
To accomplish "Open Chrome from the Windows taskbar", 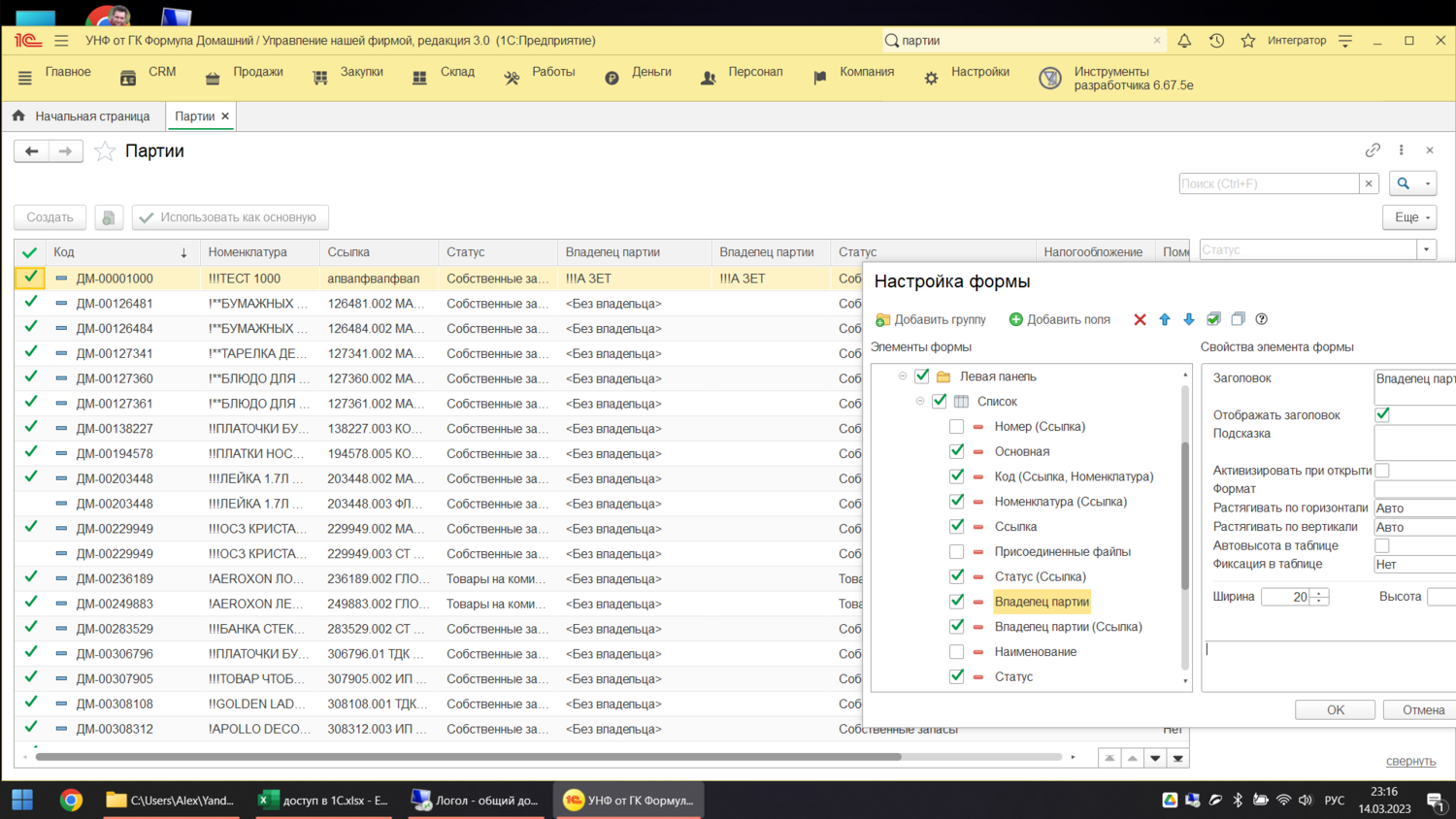I will pyautogui.click(x=71, y=800).
